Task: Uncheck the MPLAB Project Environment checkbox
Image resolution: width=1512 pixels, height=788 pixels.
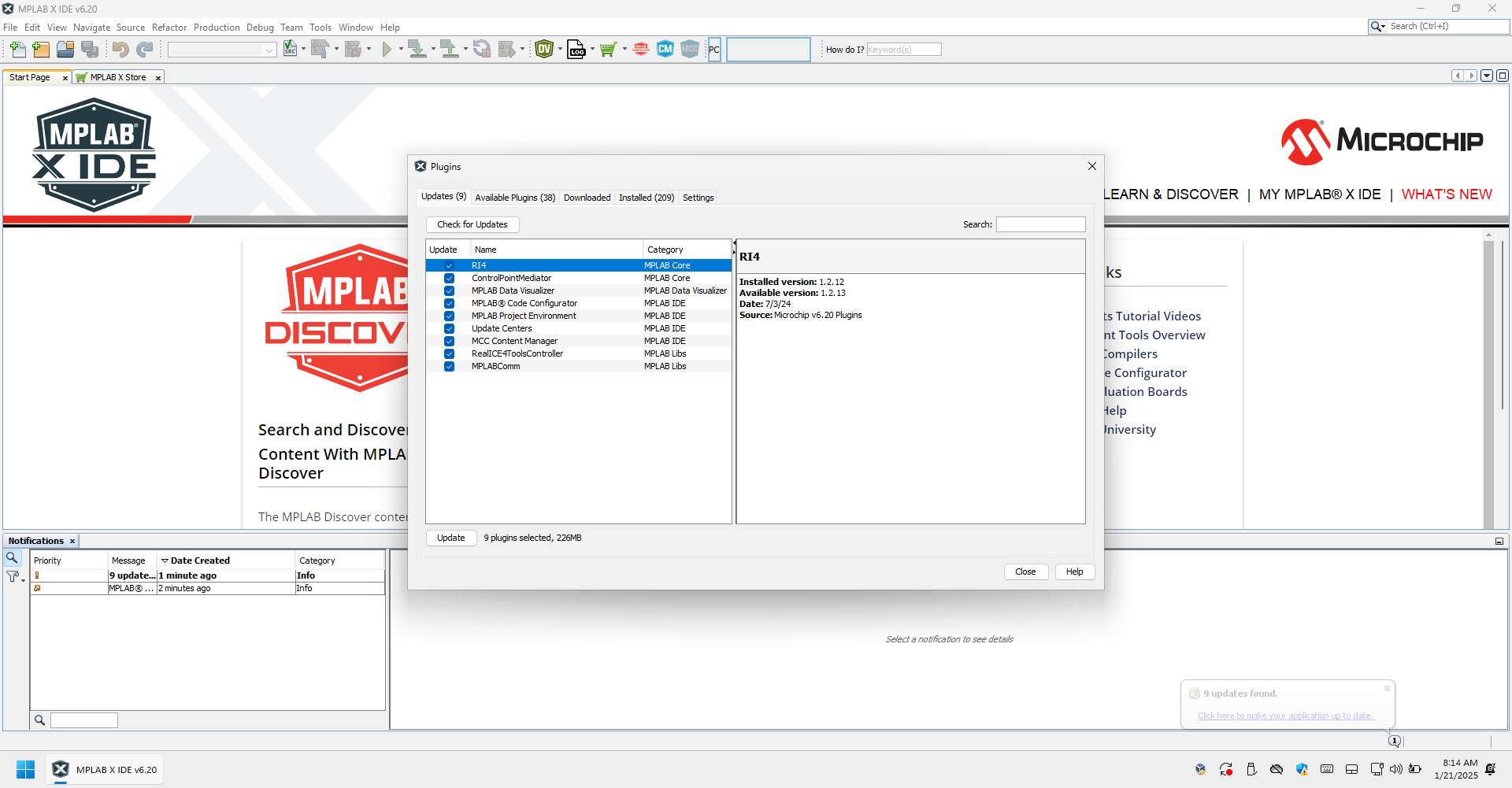Action: pos(449,316)
